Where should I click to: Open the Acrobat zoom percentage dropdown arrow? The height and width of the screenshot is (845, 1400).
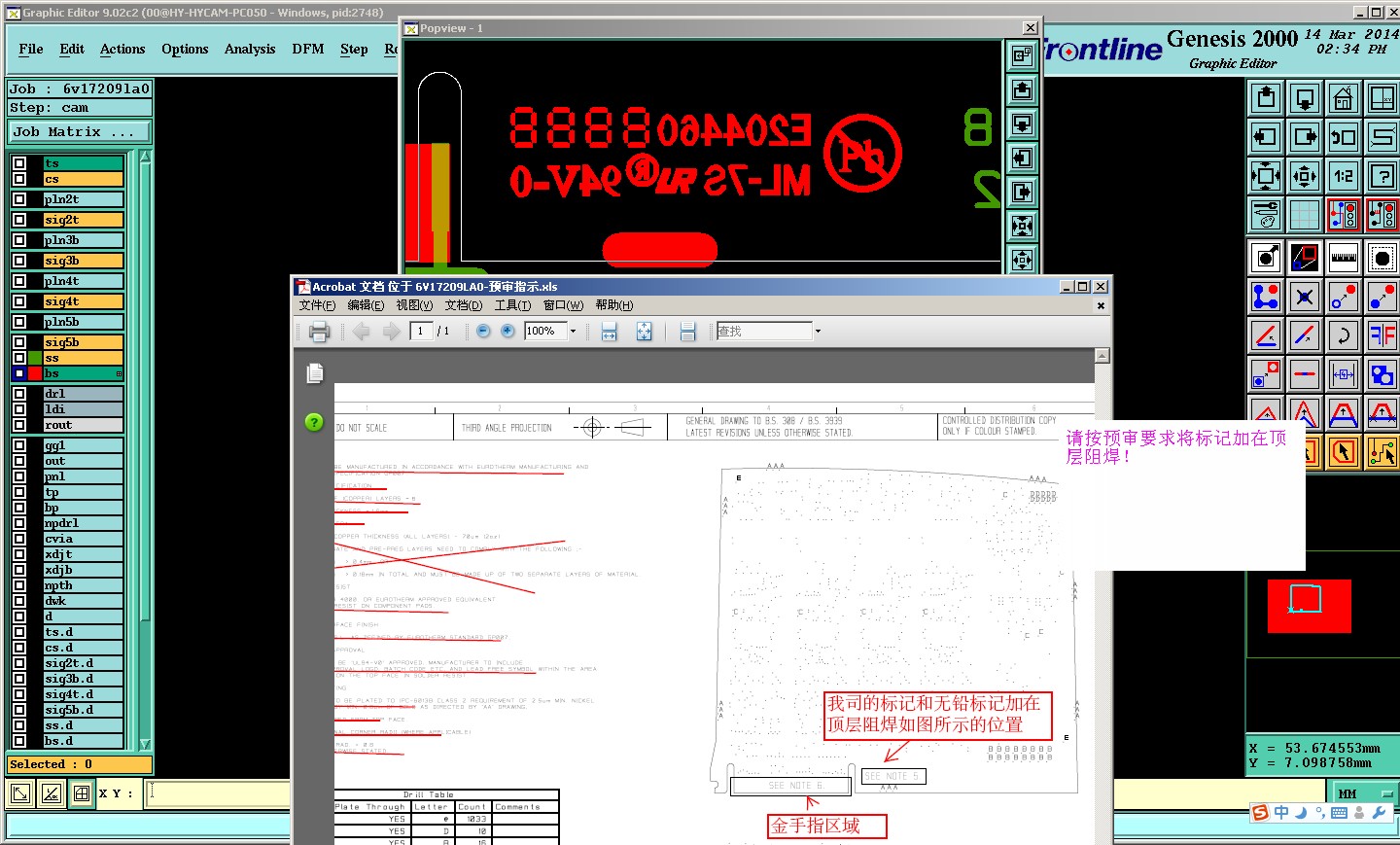pos(573,332)
